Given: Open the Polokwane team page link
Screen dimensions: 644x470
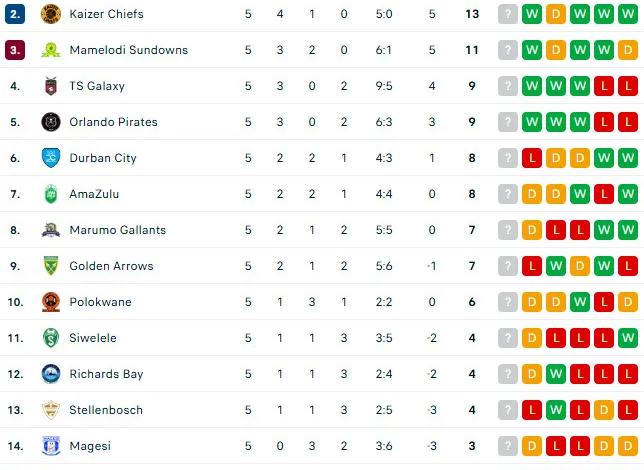Looking at the screenshot, I should coord(101,302).
